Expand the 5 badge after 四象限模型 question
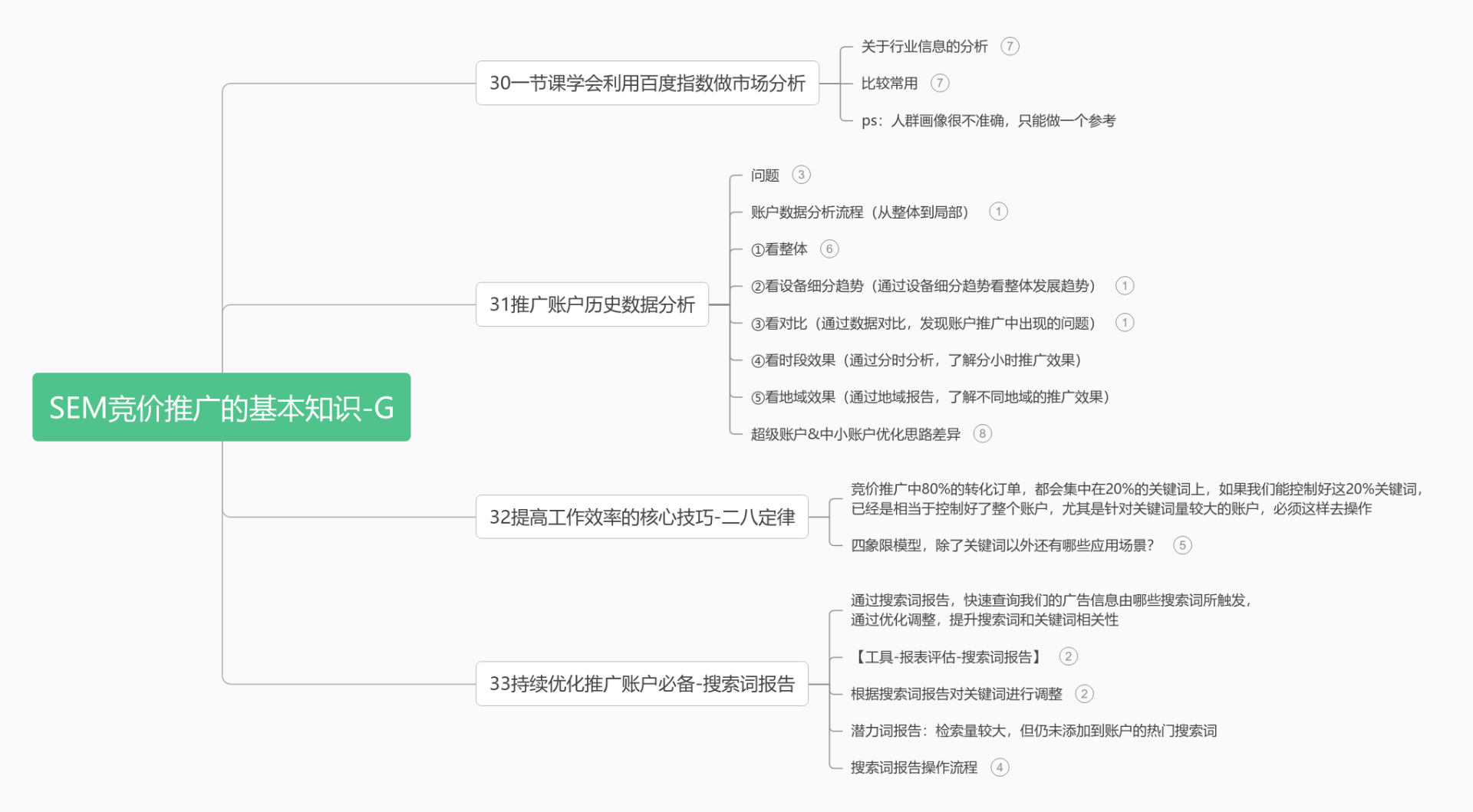Viewport: 1473px width, 812px height. click(x=1182, y=545)
